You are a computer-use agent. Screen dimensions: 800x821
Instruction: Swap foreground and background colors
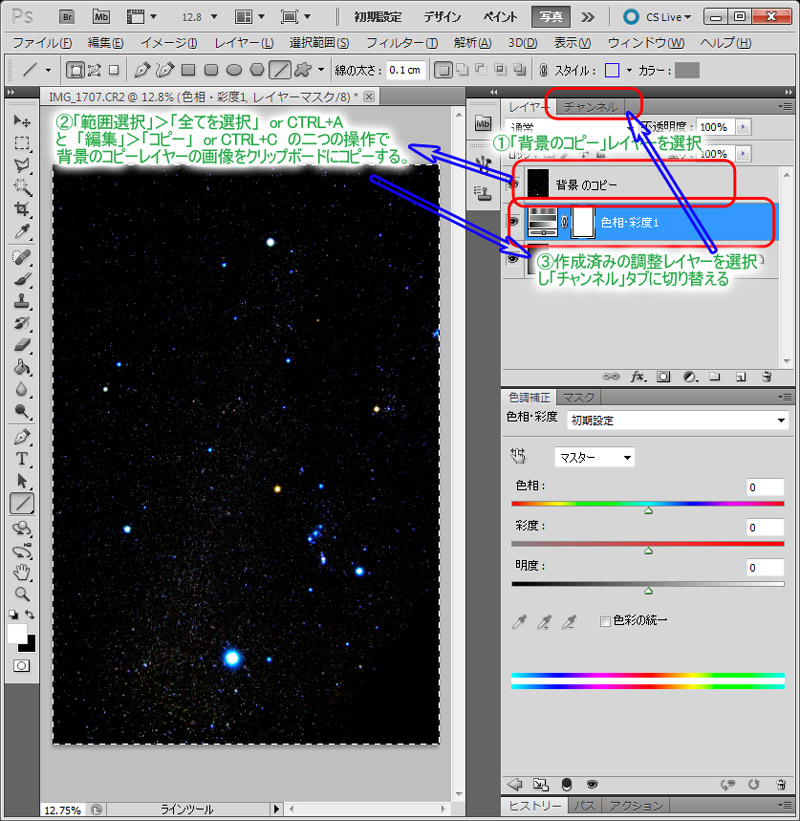(30, 615)
